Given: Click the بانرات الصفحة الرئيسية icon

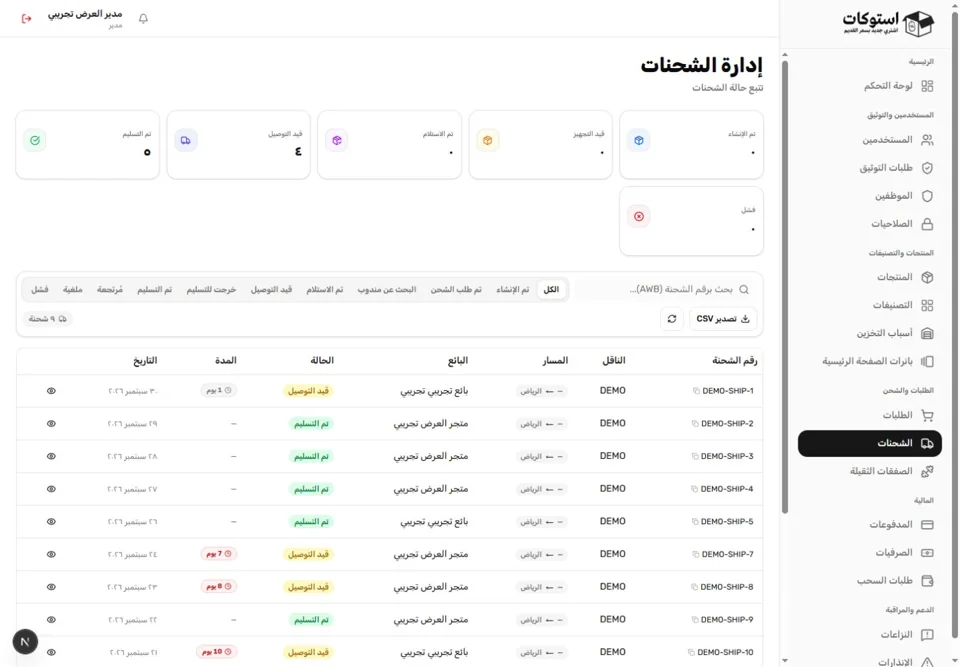Looking at the screenshot, I should pyautogui.click(x=927, y=361).
